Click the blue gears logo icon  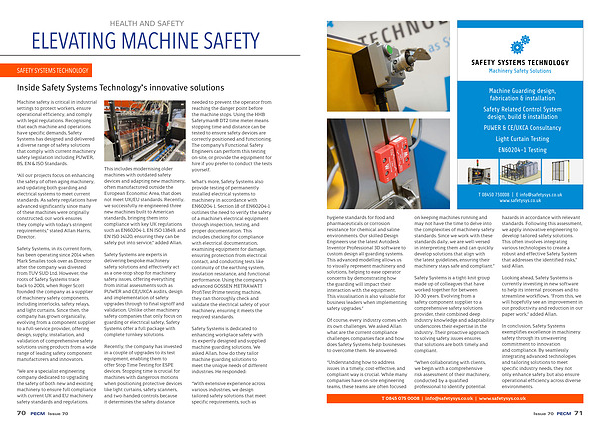pyautogui.click(x=520, y=44)
